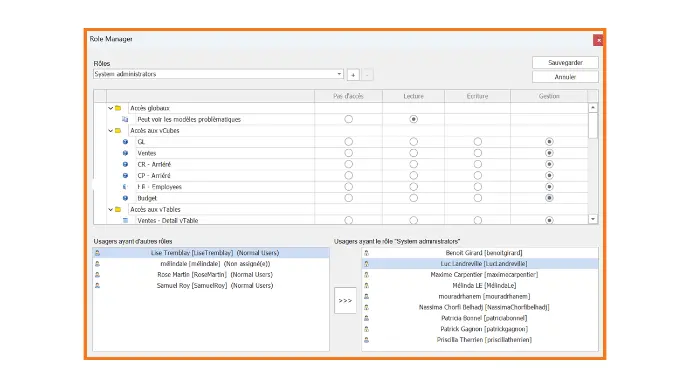Click the user icon beside mélindale
This screenshot has width=690, height=388.
click(x=98, y=264)
